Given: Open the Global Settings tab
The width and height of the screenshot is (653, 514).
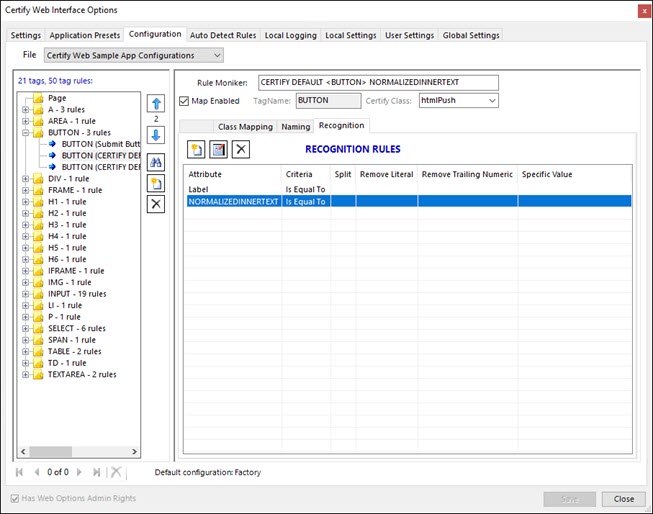Looking at the screenshot, I should 471,35.
